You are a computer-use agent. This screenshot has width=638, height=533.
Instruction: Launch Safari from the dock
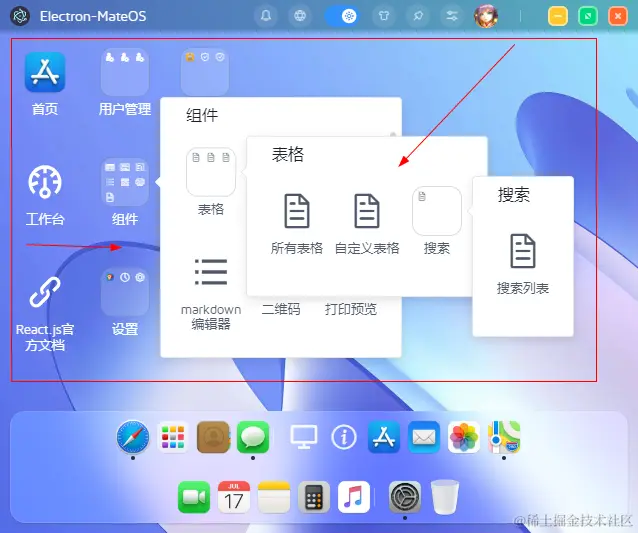coord(133,437)
